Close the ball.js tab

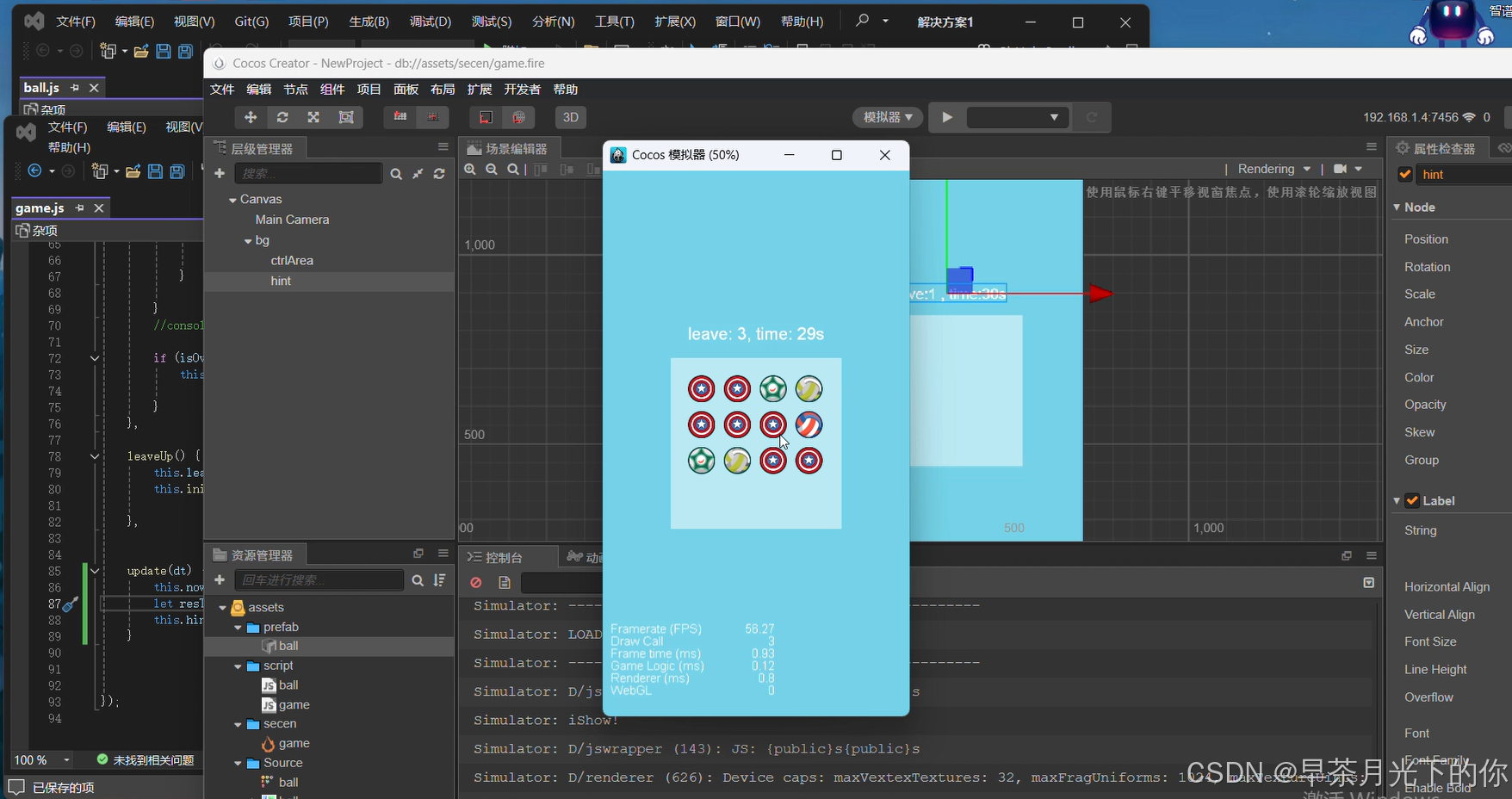(x=95, y=88)
